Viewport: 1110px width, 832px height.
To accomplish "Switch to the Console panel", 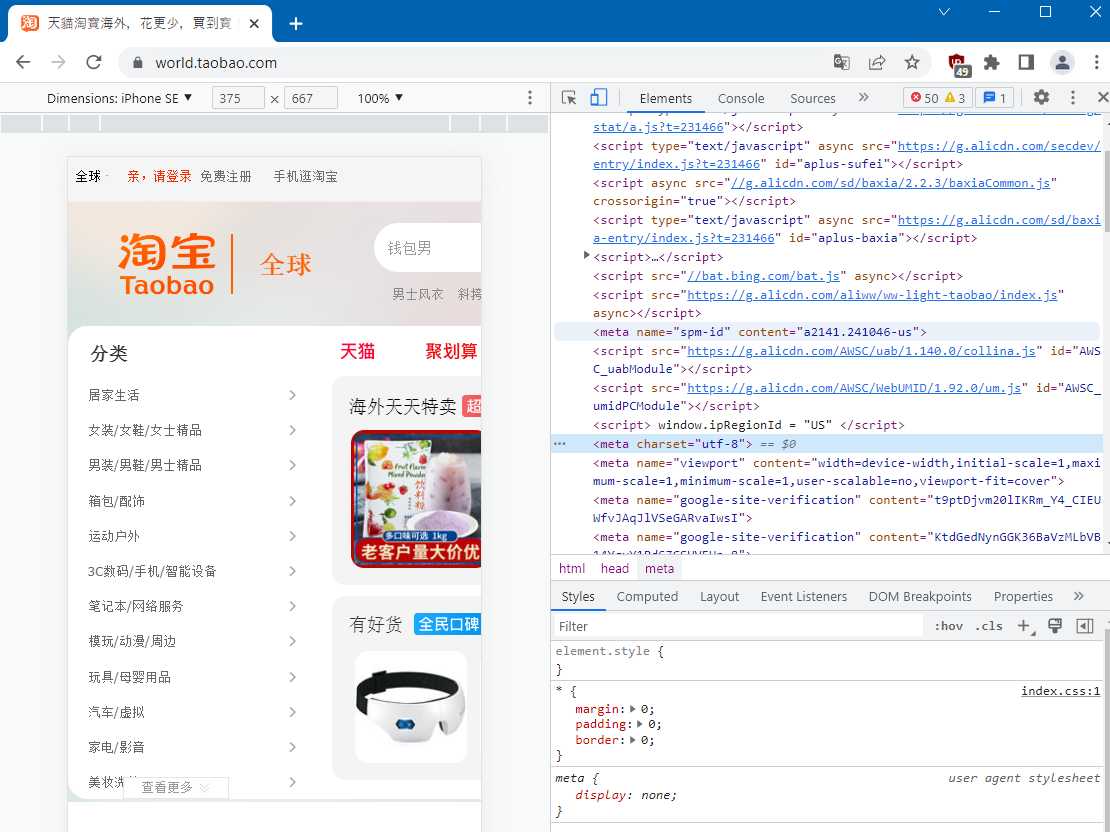I will coord(740,98).
